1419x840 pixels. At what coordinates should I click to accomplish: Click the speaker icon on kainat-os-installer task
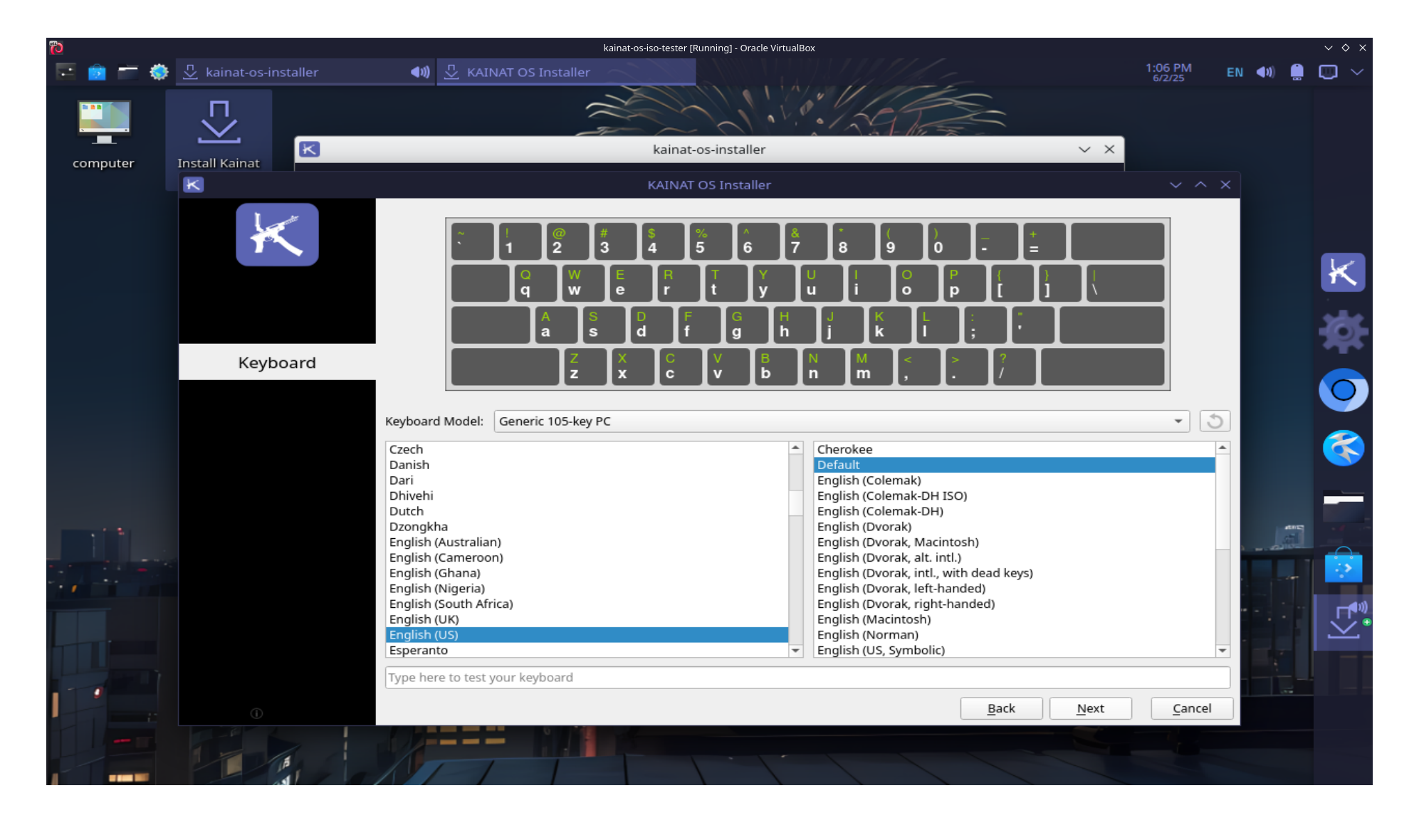click(x=420, y=72)
